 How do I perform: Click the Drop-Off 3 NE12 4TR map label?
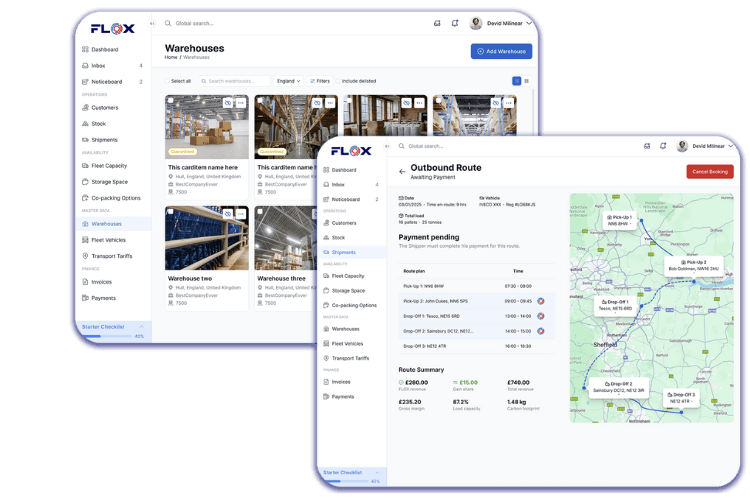tap(681, 398)
